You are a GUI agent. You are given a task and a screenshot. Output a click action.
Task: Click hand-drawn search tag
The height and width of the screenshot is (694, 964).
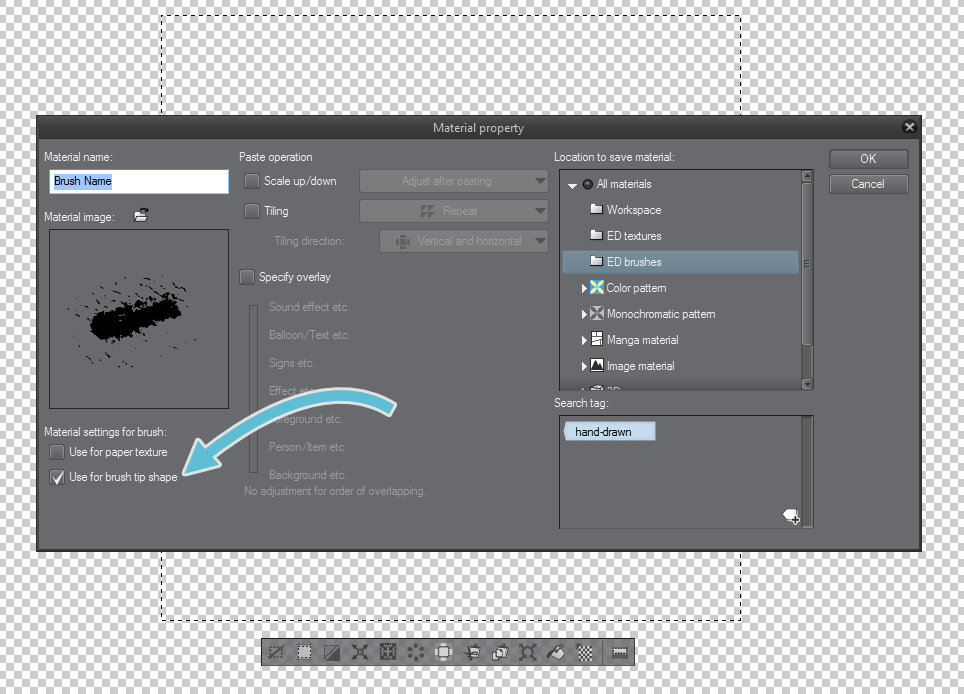[x=609, y=432]
